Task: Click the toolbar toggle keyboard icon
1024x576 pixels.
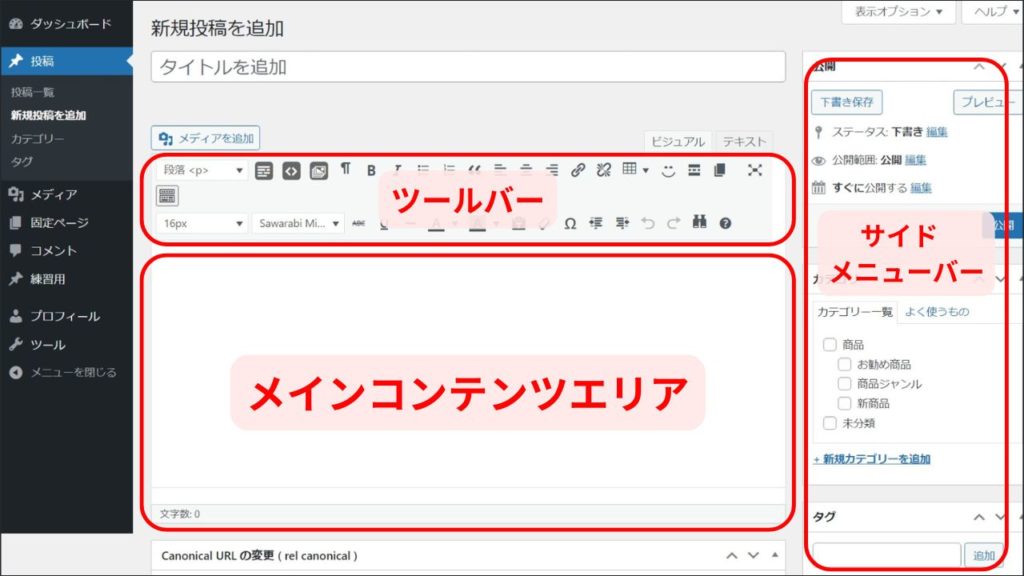Action: (167, 195)
